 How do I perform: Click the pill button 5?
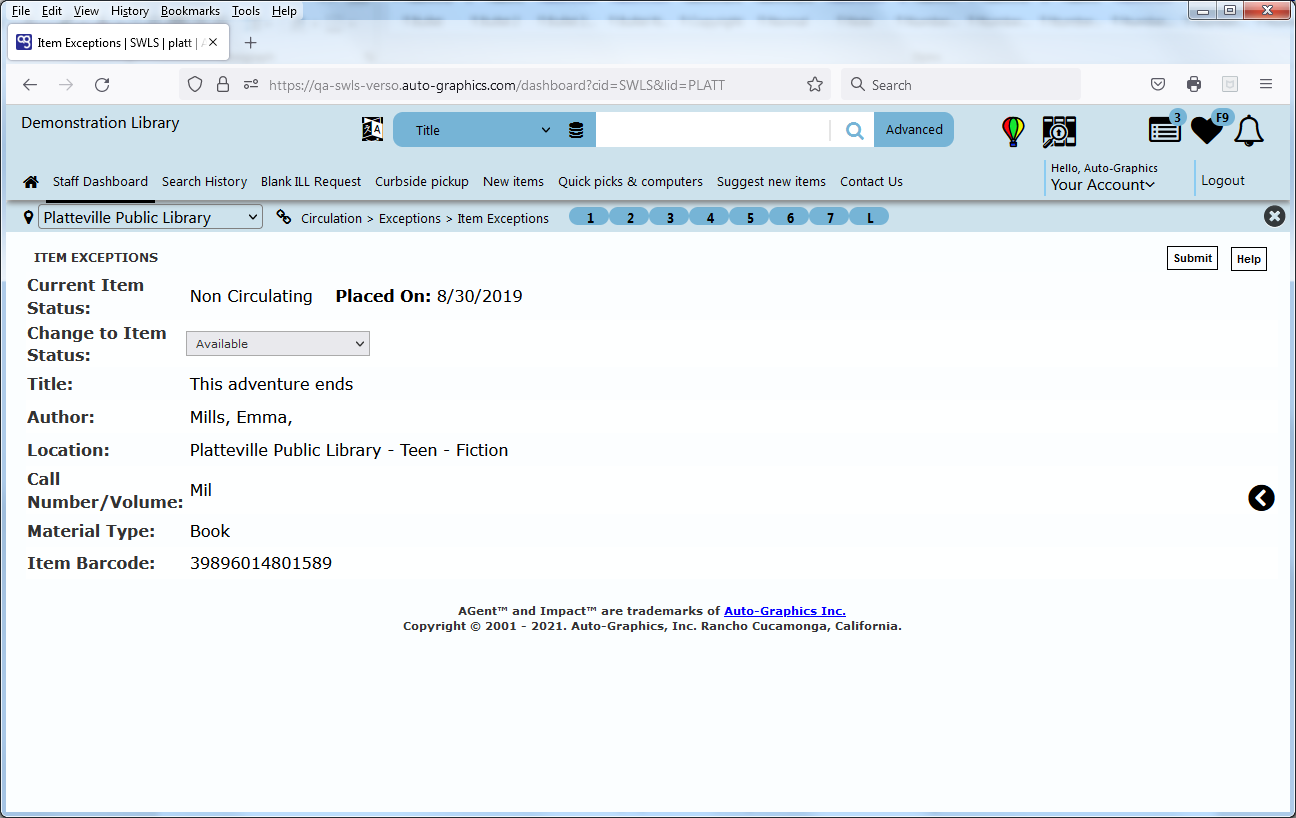[750, 217]
